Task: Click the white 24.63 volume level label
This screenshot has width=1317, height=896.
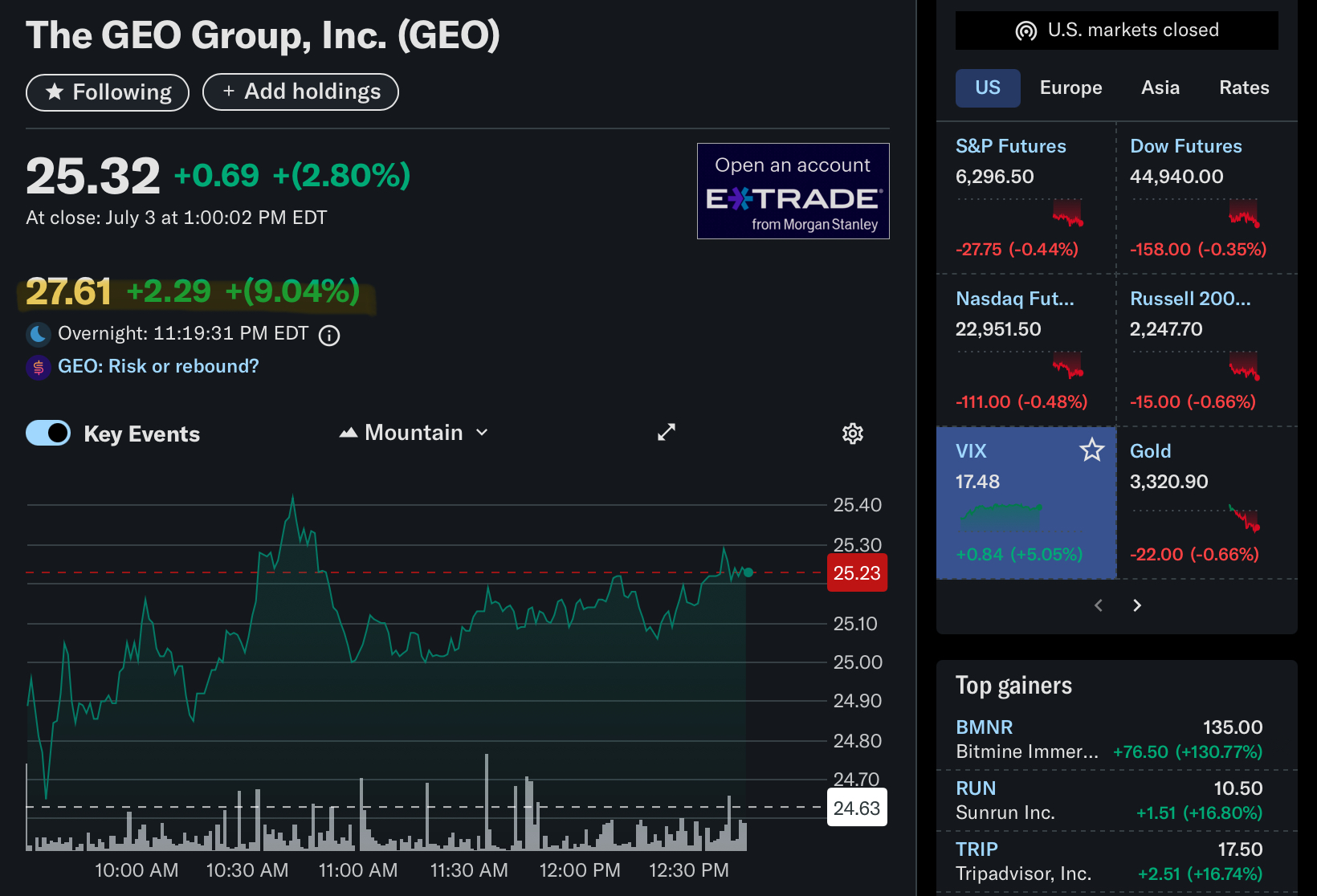Action: (x=857, y=808)
